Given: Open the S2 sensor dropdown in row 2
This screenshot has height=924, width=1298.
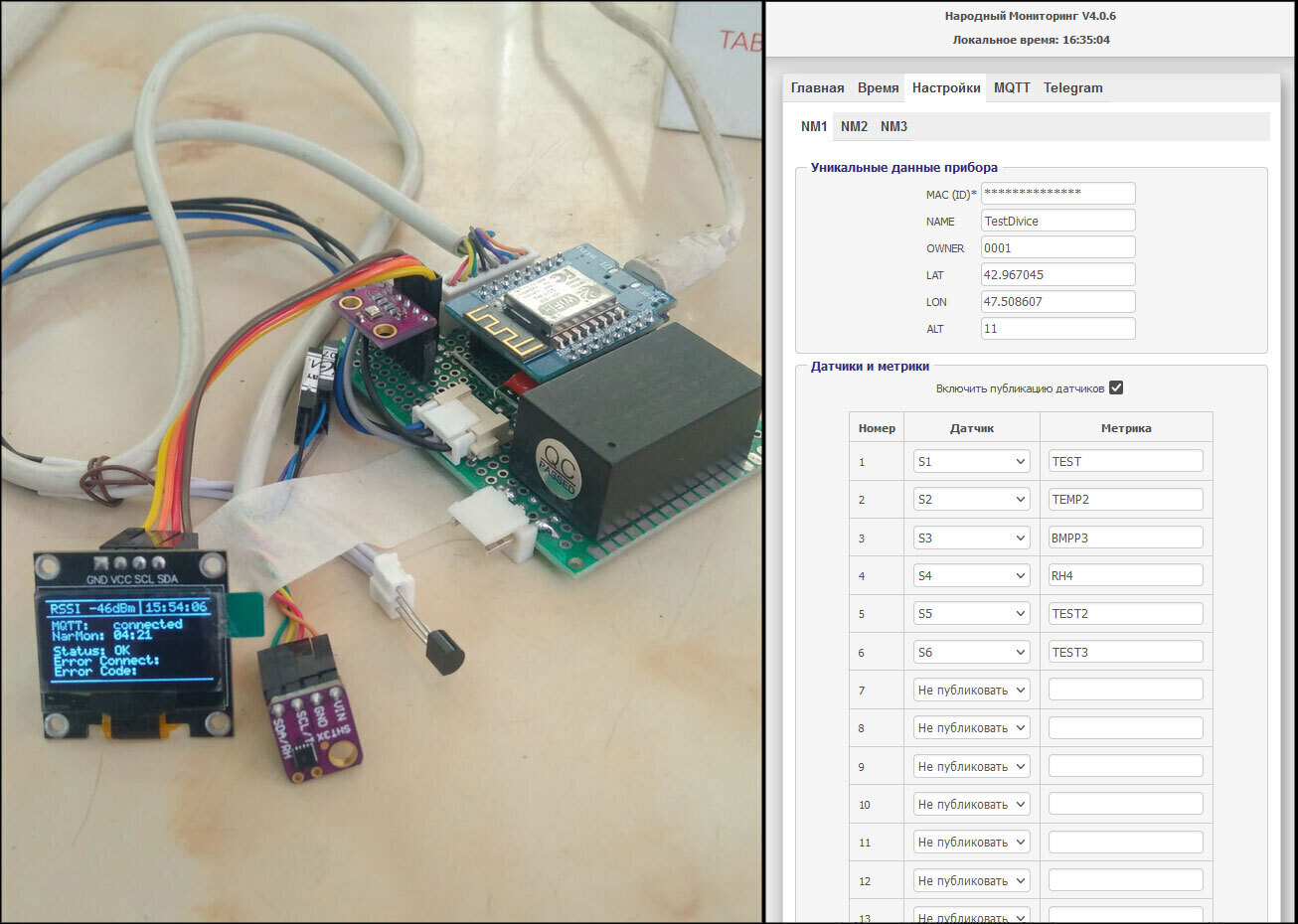Looking at the screenshot, I should point(971,499).
